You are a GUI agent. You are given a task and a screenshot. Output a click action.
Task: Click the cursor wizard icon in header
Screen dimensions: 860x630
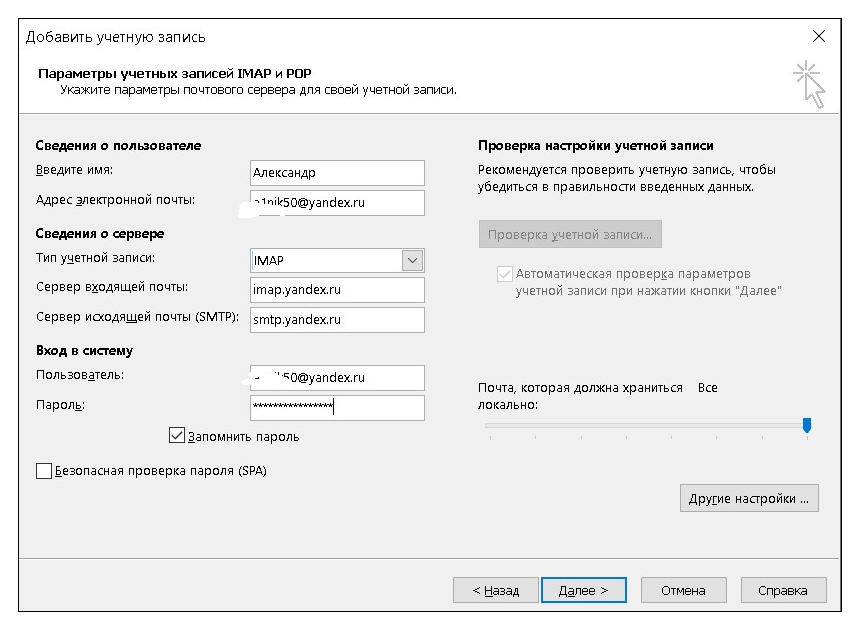[x=810, y=84]
